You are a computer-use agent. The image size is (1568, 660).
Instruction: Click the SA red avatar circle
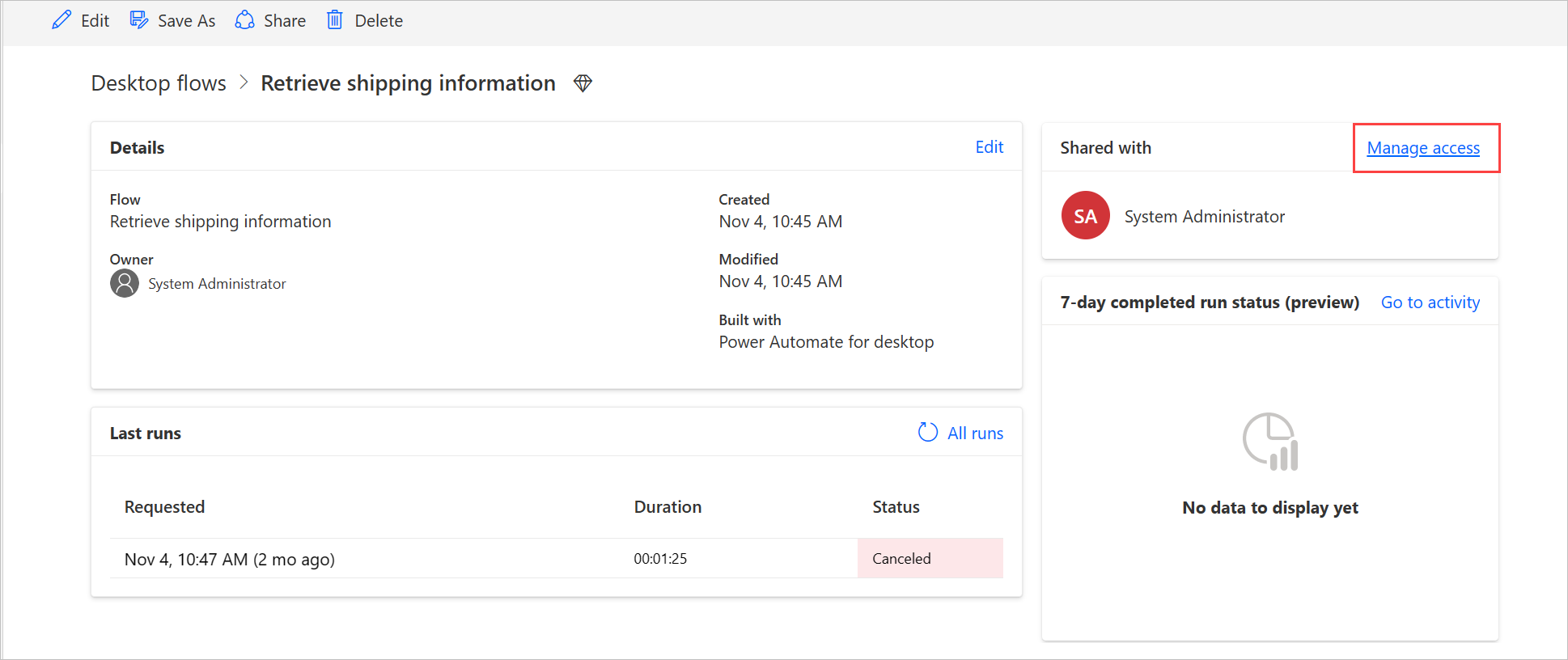pyautogui.click(x=1085, y=215)
